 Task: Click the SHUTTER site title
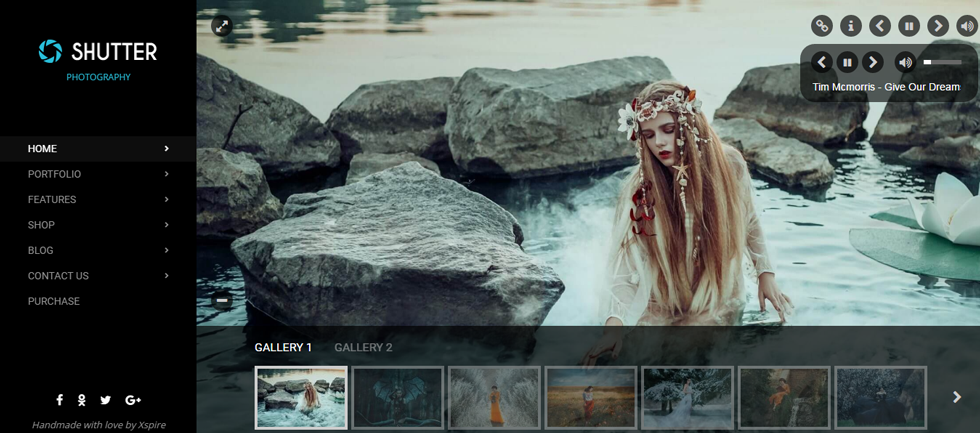pyautogui.click(x=114, y=52)
